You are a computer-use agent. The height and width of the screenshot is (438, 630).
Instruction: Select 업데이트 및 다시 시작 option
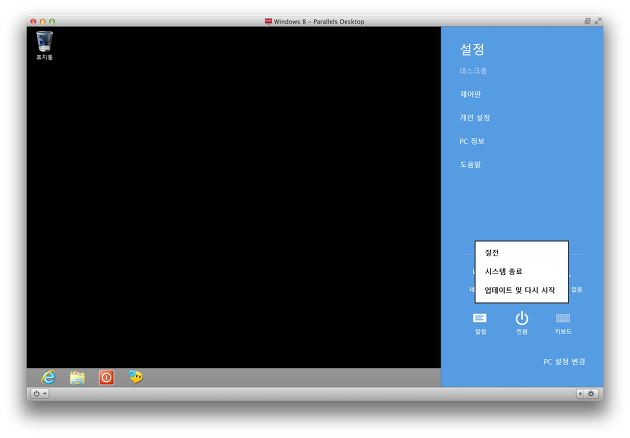pyautogui.click(x=521, y=290)
